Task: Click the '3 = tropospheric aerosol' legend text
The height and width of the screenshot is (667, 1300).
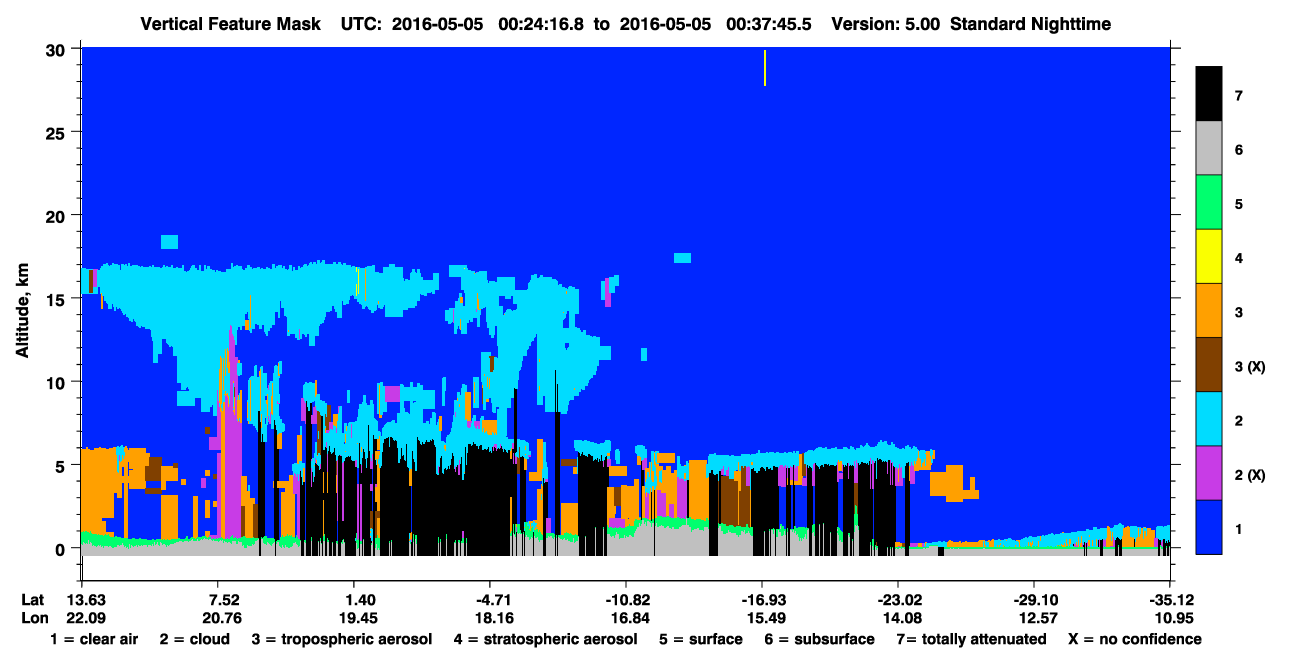Action: 342,639
